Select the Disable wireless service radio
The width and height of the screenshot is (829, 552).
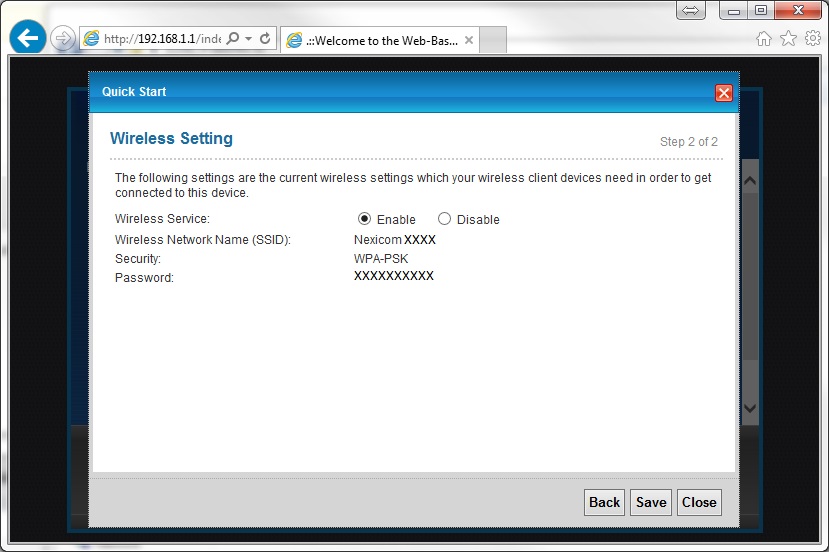point(444,218)
